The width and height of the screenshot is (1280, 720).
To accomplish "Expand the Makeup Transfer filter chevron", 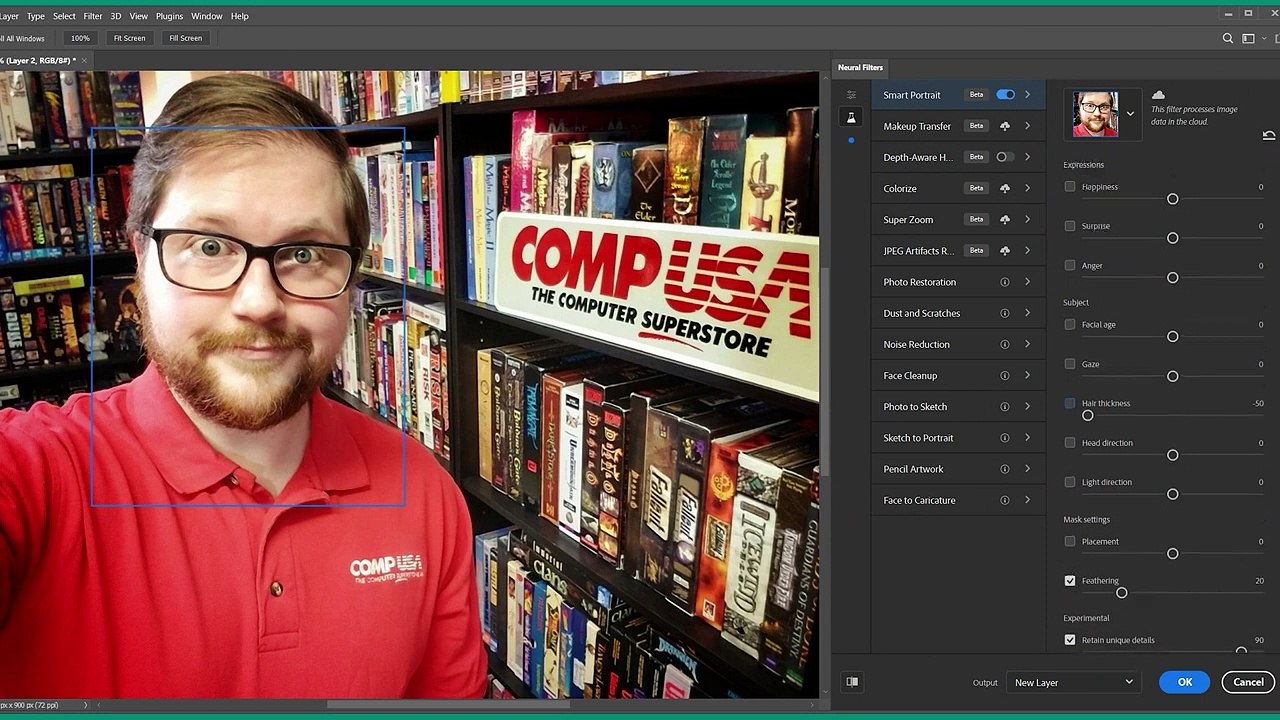I will pyautogui.click(x=1027, y=126).
